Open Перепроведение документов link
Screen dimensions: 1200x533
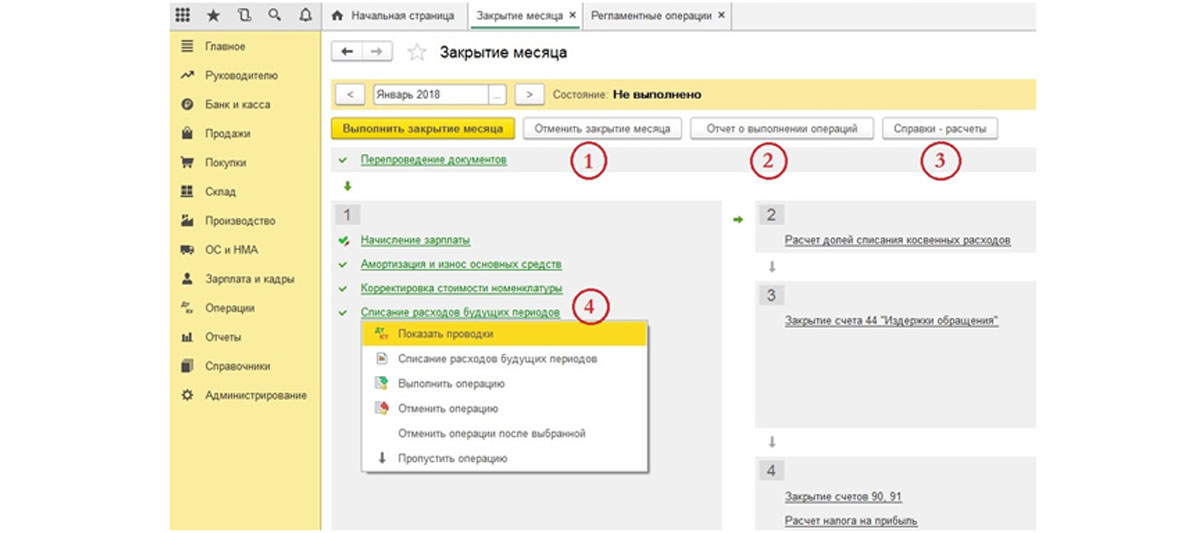coord(434,159)
